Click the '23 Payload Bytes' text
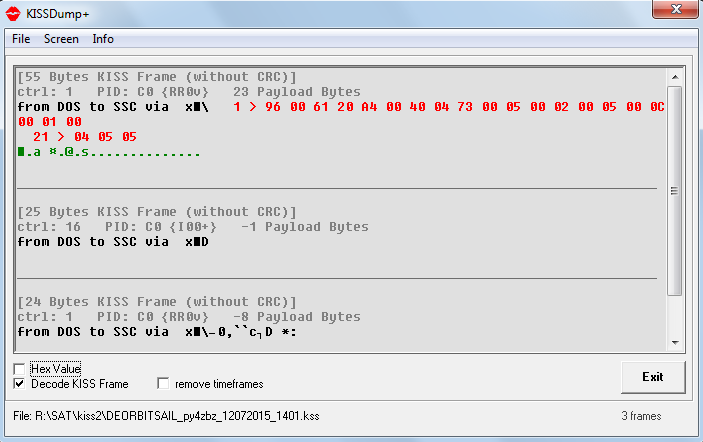Viewport: 703px width, 442px height. tap(297, 92)
